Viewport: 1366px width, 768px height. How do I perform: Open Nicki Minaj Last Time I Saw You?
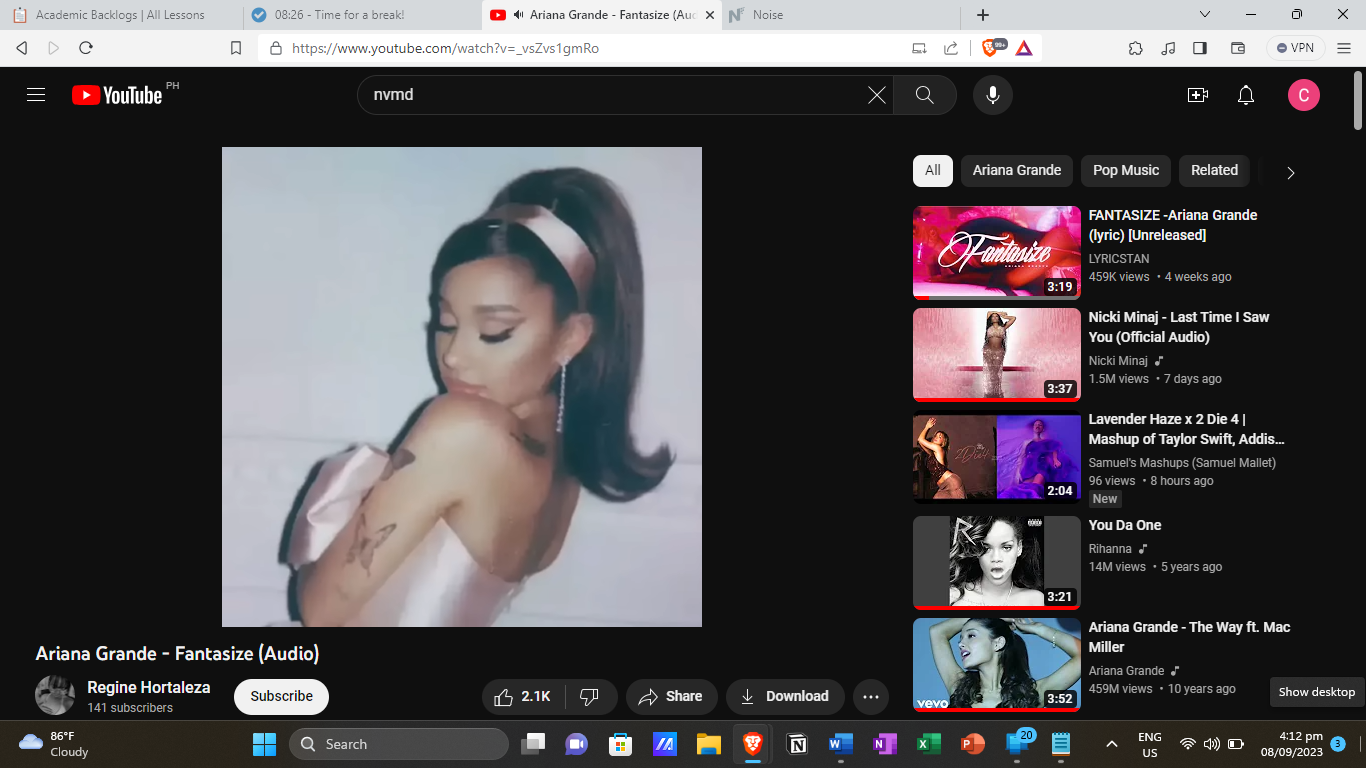click(1179, 327)
